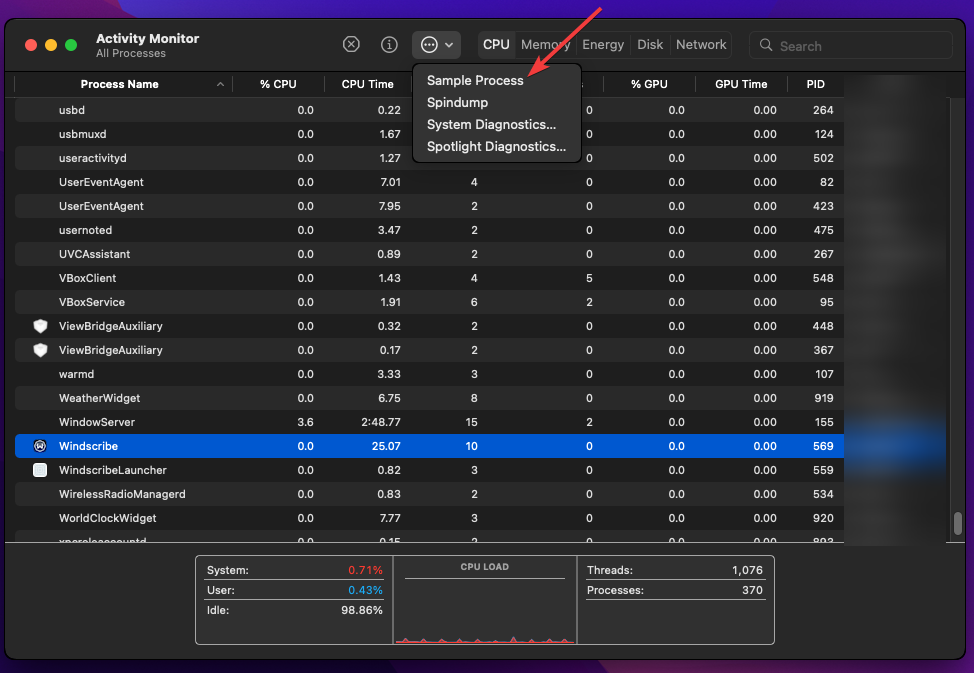
Task: Open the Disk tab
Action: pyautogui.click(x=650, y=44)
